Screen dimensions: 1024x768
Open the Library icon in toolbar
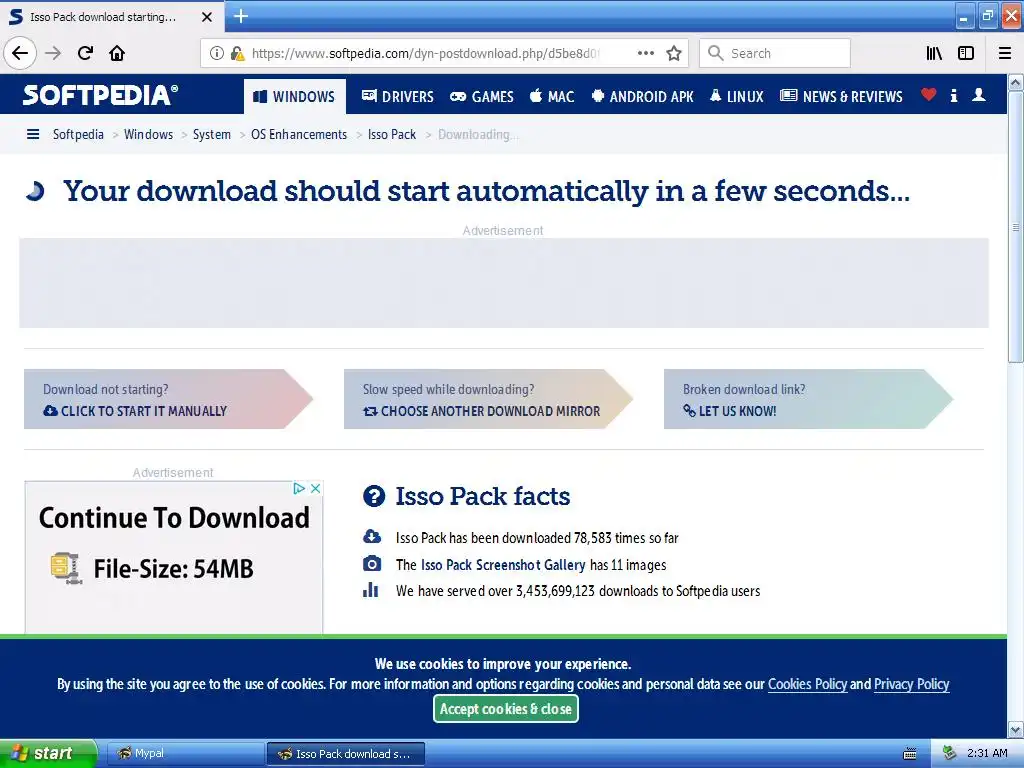tap(934, 53)
